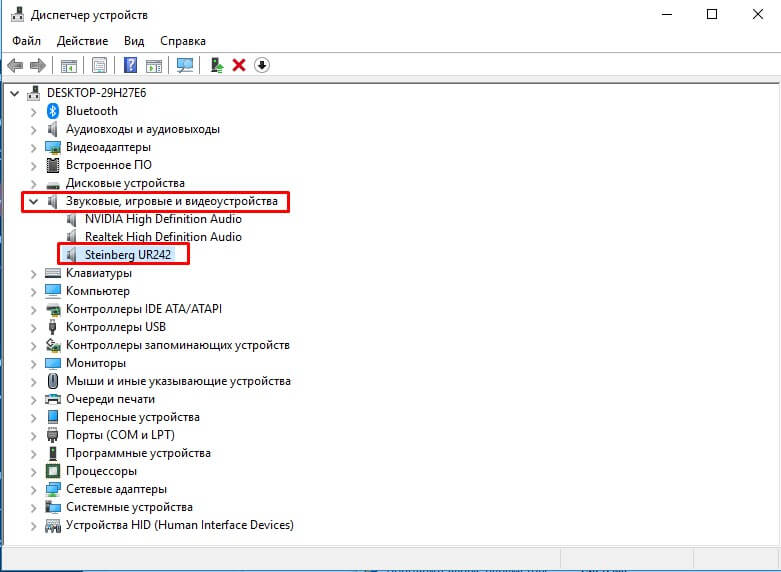Expand Контроллеры IDE ATA/ATAPI chevron
The image size is (781, 572).
33,309
